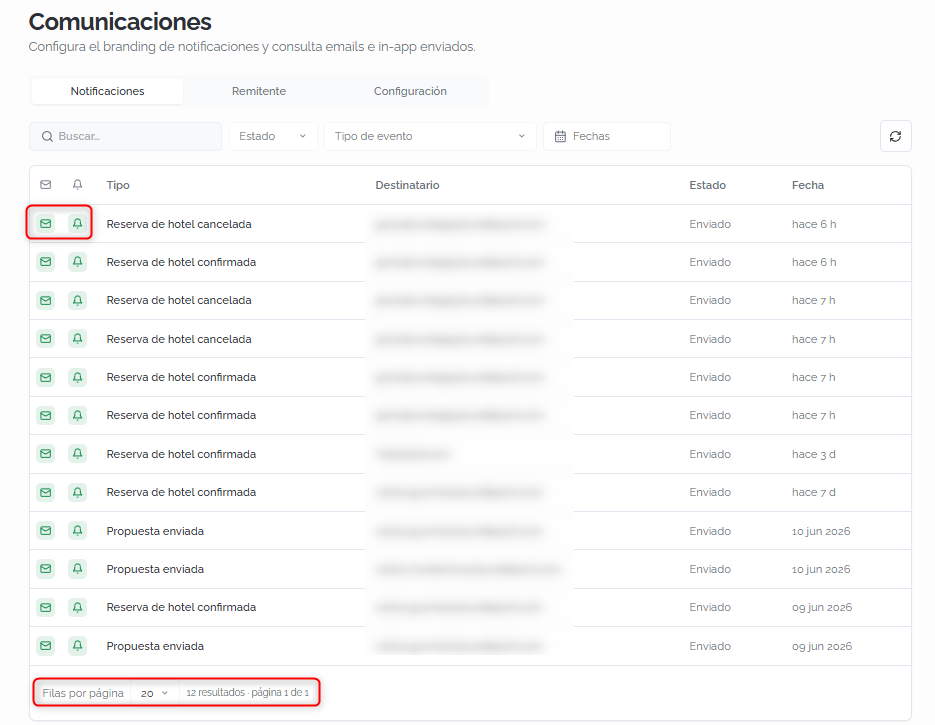This screenshot has height=725, width=935.
Task: Click the Estado column header
Action: tap(707, 185)
